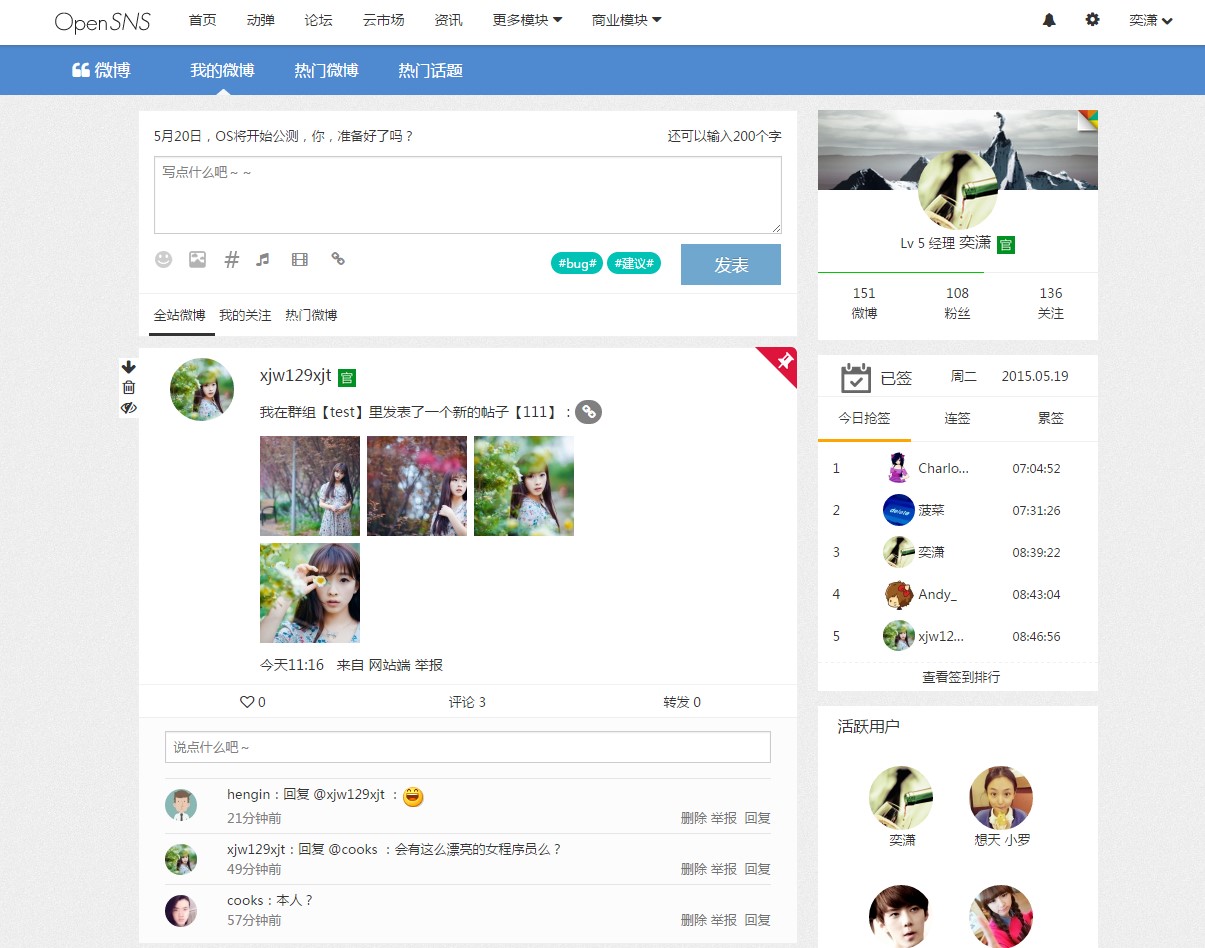The height and width of the screenshot is (948, 1205).
Task: Expand the 更多模块 dropdown
Action: tap(527, 20)
